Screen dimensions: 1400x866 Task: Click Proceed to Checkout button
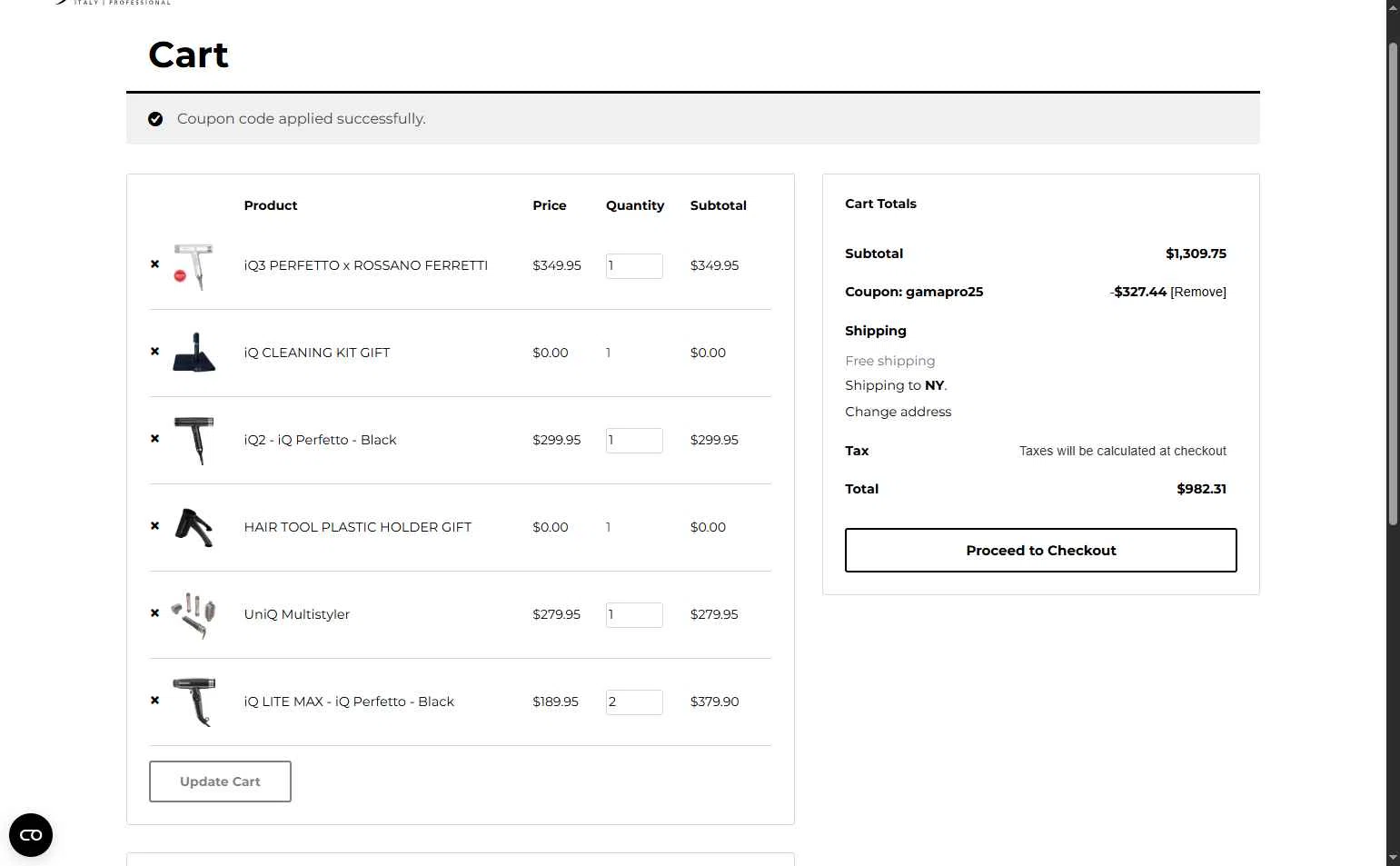pyautogui.click(x=1040, y=550)
